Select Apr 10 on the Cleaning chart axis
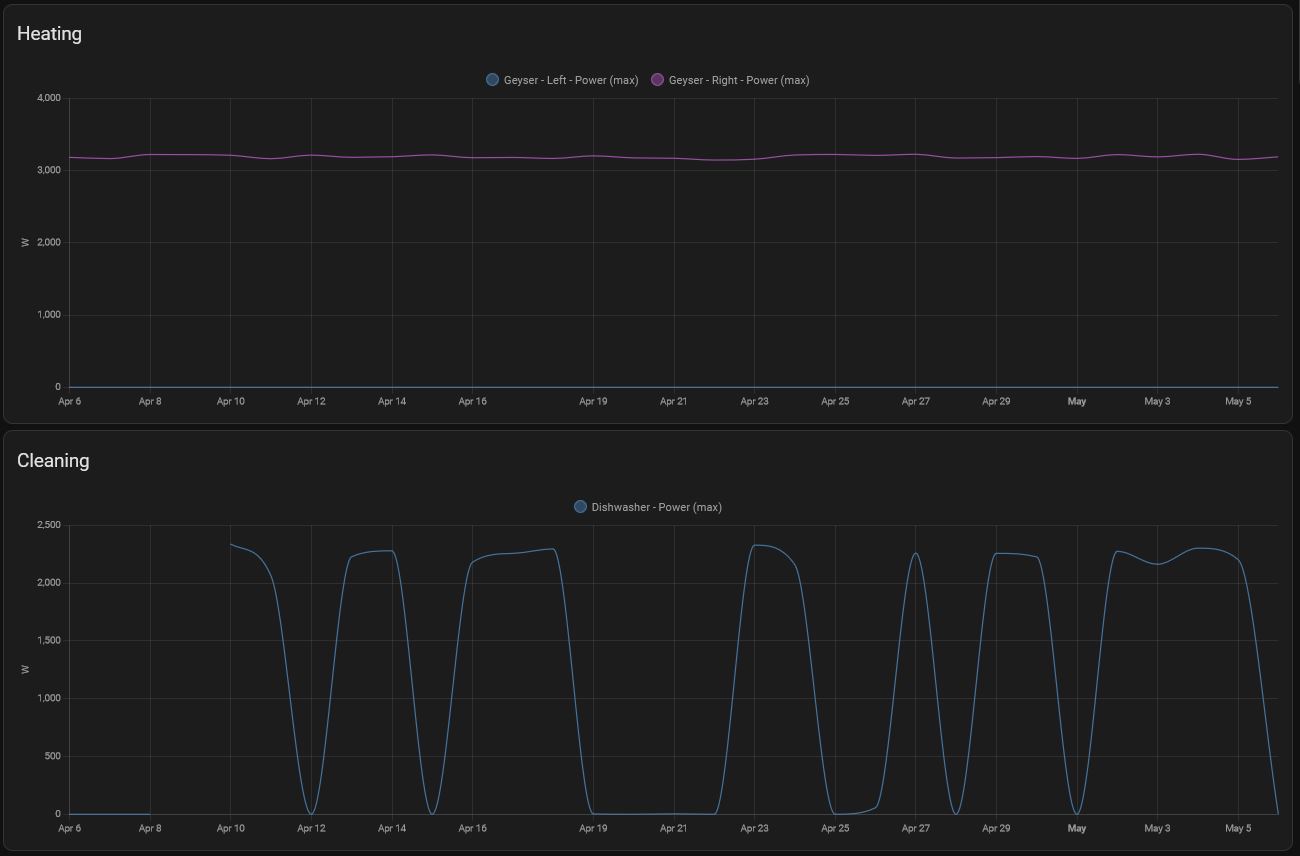Image resolution: width=1300 pixels, height=856 pixels. [230, 829]
